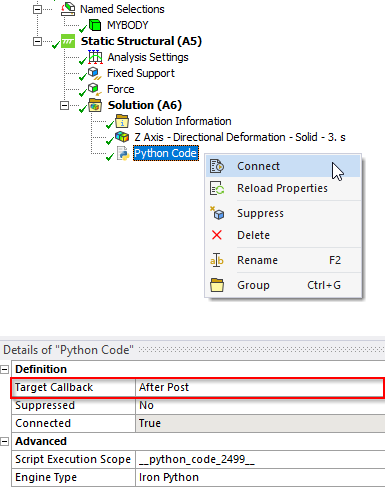
Task: Collapse the Advanced section
Action: pos(5,442)
